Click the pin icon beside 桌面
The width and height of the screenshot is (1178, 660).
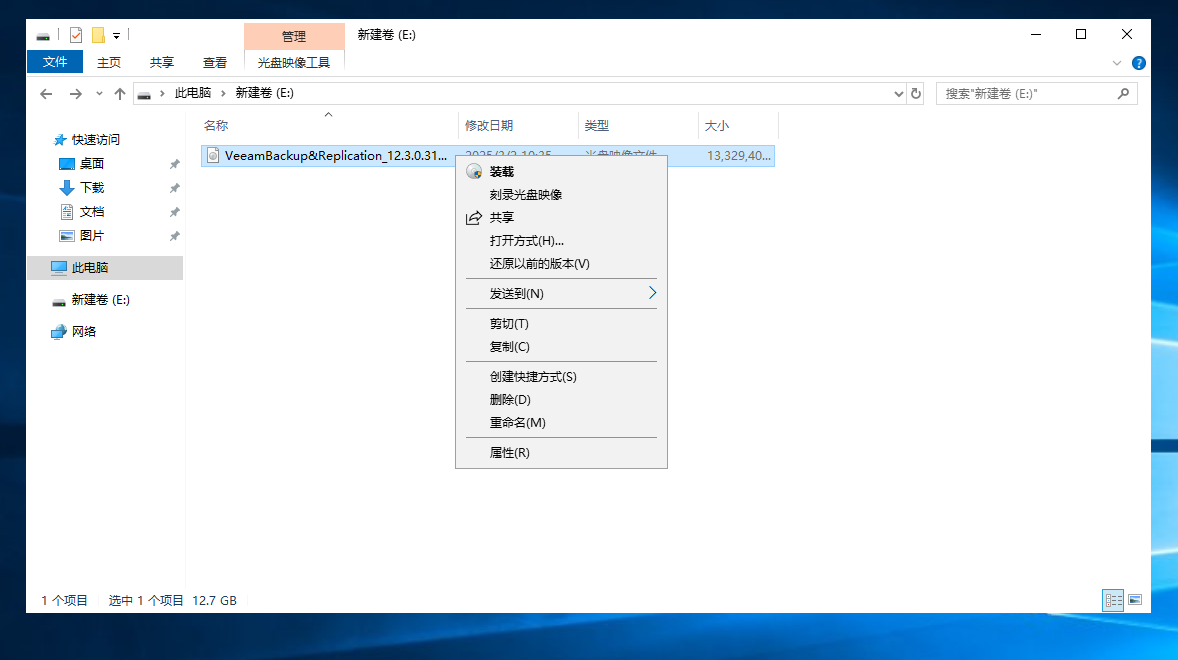coord(174,164)
